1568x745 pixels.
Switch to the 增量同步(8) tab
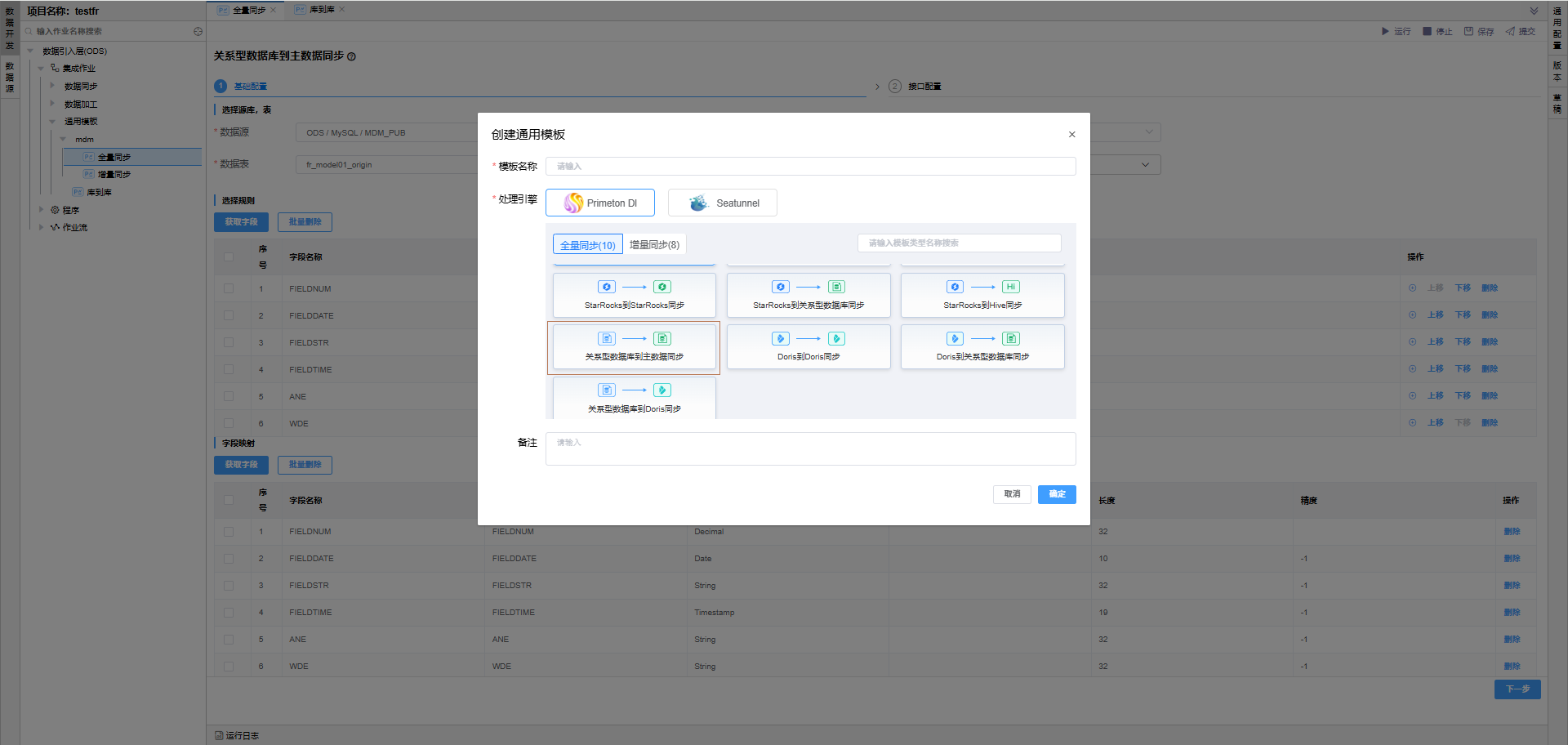tap(654, 244)
